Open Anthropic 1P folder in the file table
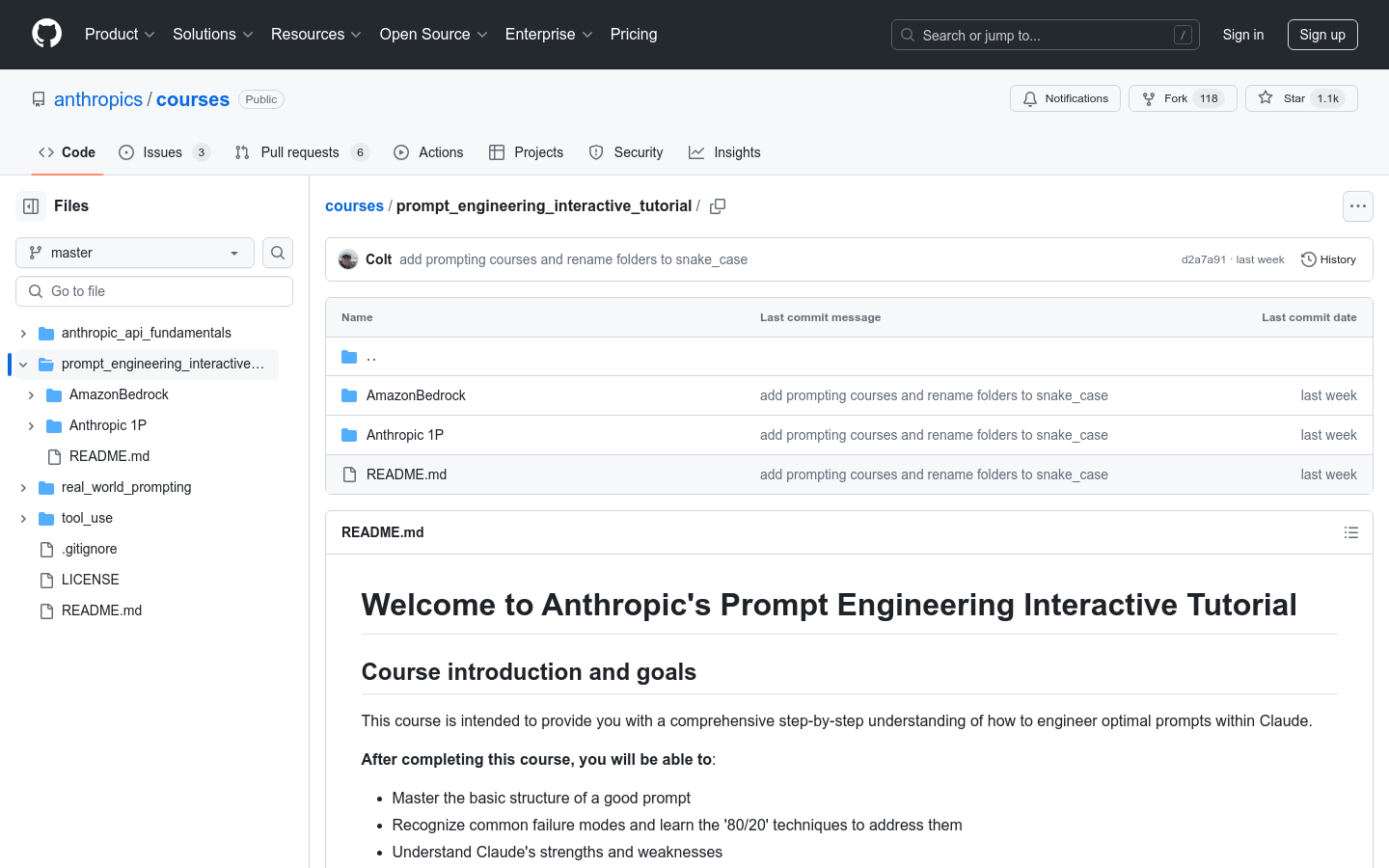The height and width of the screenshot is (868, 1389). (x=405, y=435)
